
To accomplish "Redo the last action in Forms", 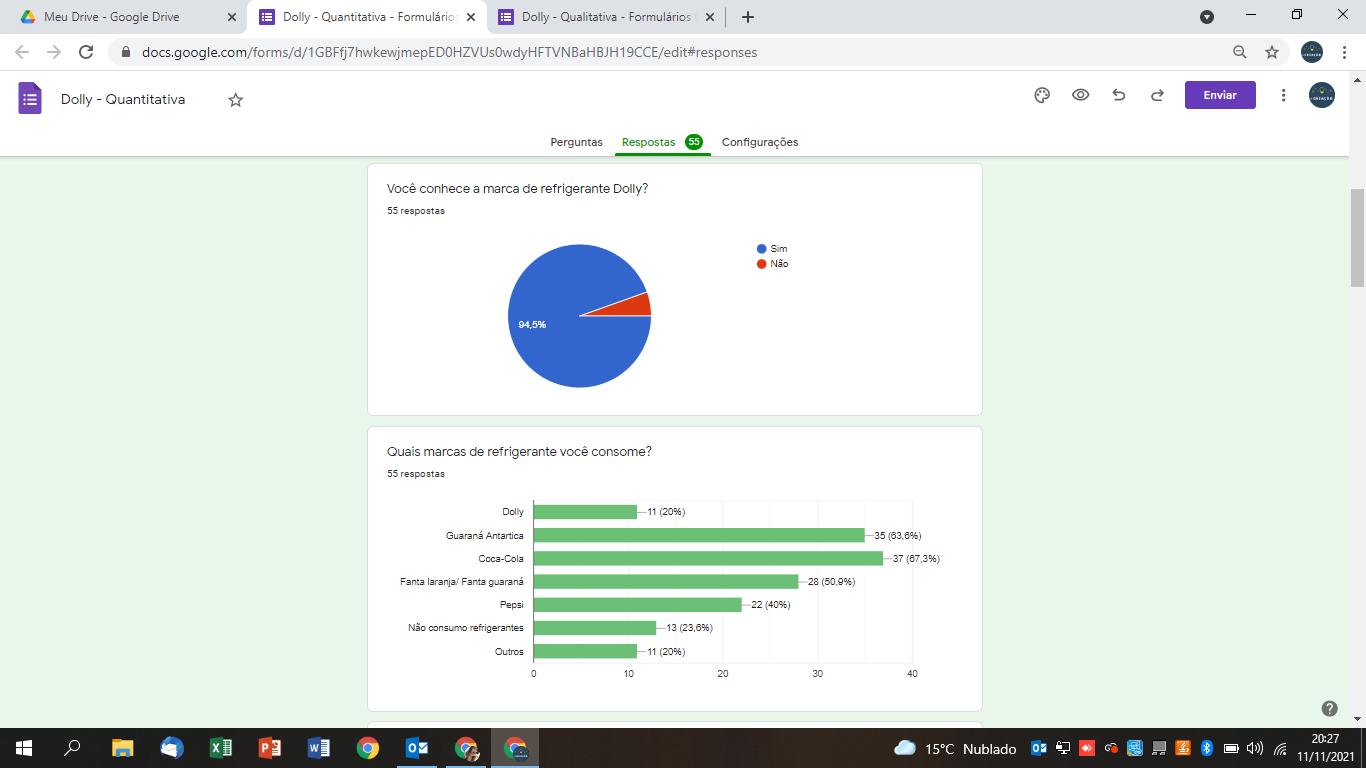I will point(1157,95).
